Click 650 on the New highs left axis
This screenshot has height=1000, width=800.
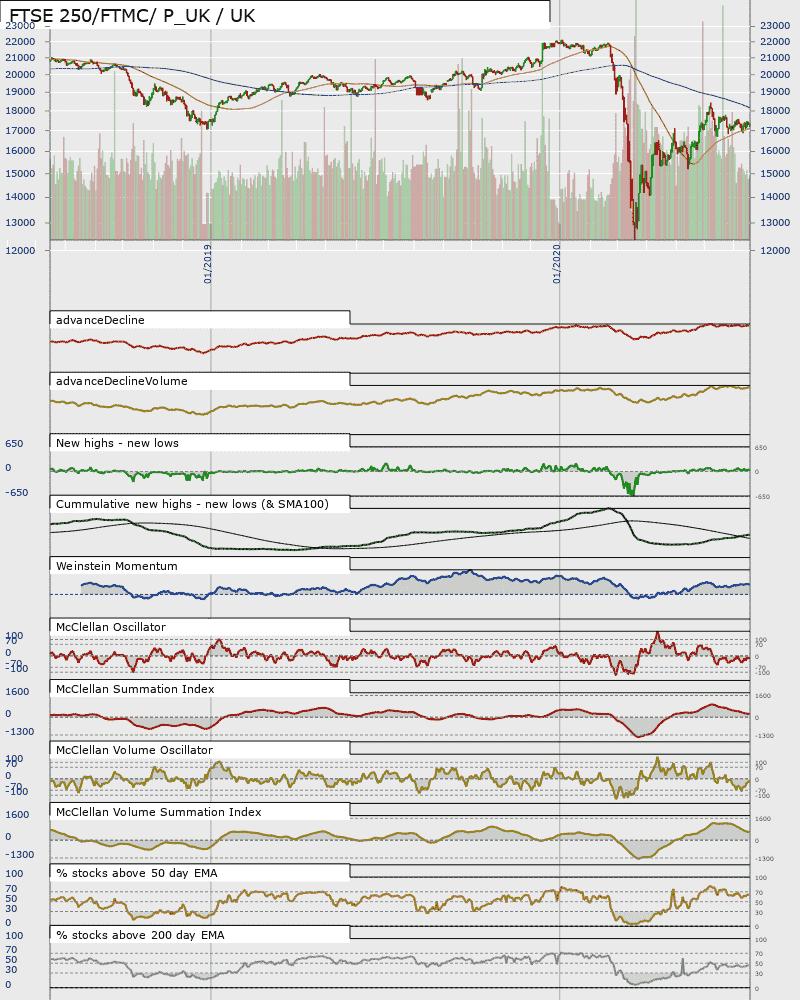point(14,444)
